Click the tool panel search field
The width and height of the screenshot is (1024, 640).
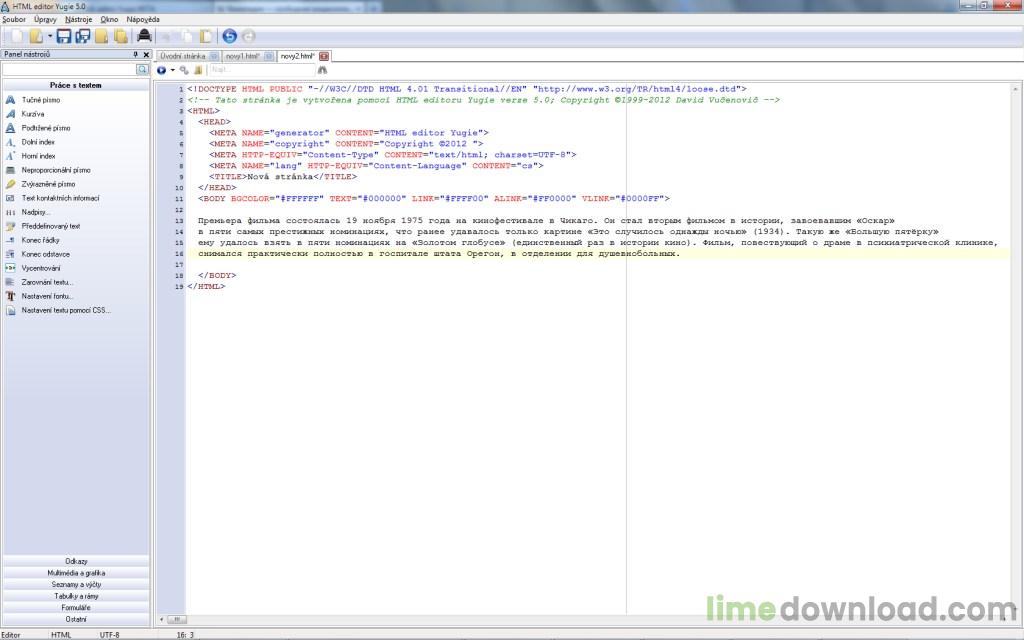tap(69, 69)
